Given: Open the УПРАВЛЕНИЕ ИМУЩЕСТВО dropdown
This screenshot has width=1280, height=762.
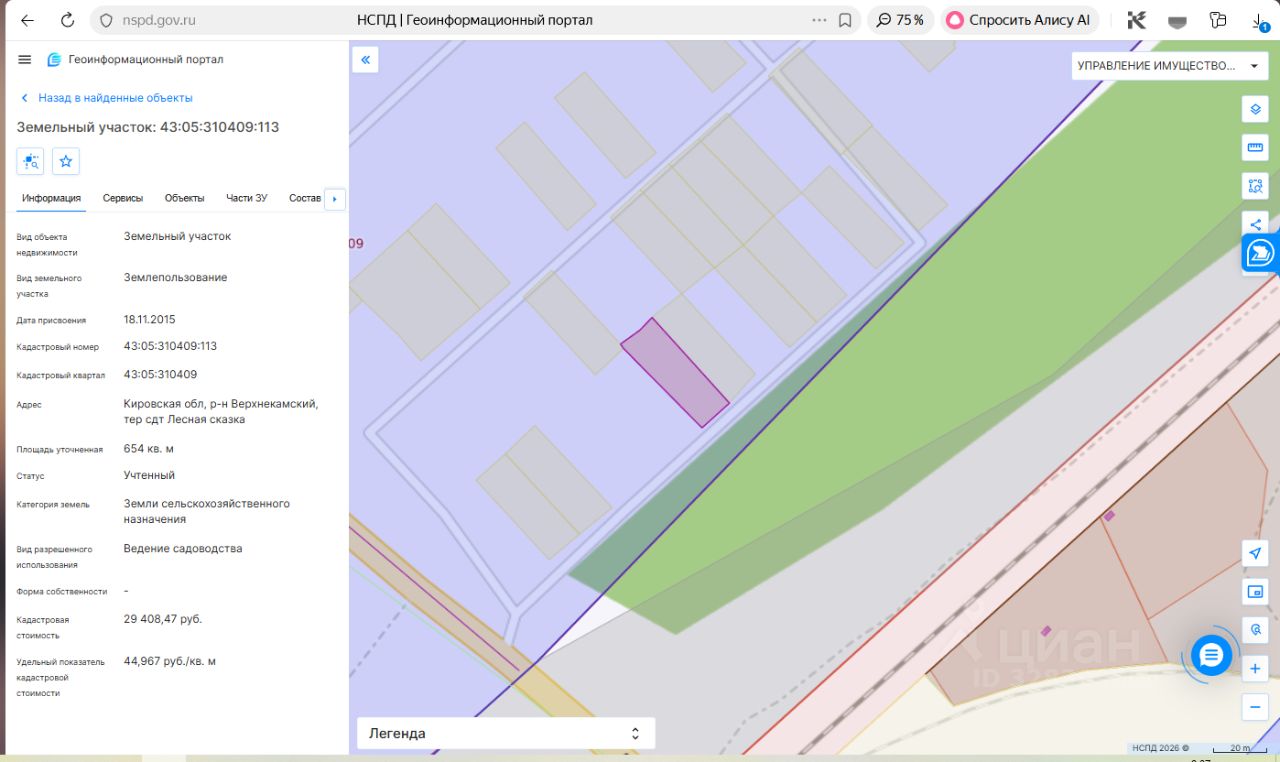Looking at the screenshot, I should click(x=1167, y=66).
